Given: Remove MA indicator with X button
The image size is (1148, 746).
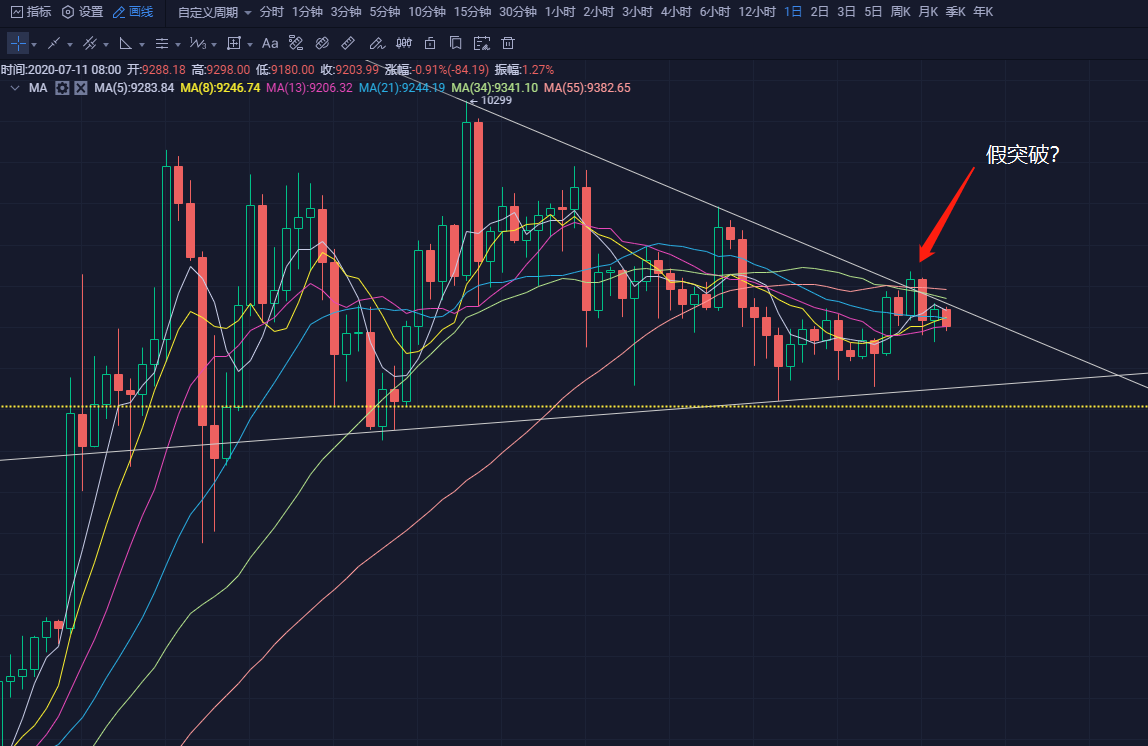Looking at the screenshot, I should pos(80,88).
